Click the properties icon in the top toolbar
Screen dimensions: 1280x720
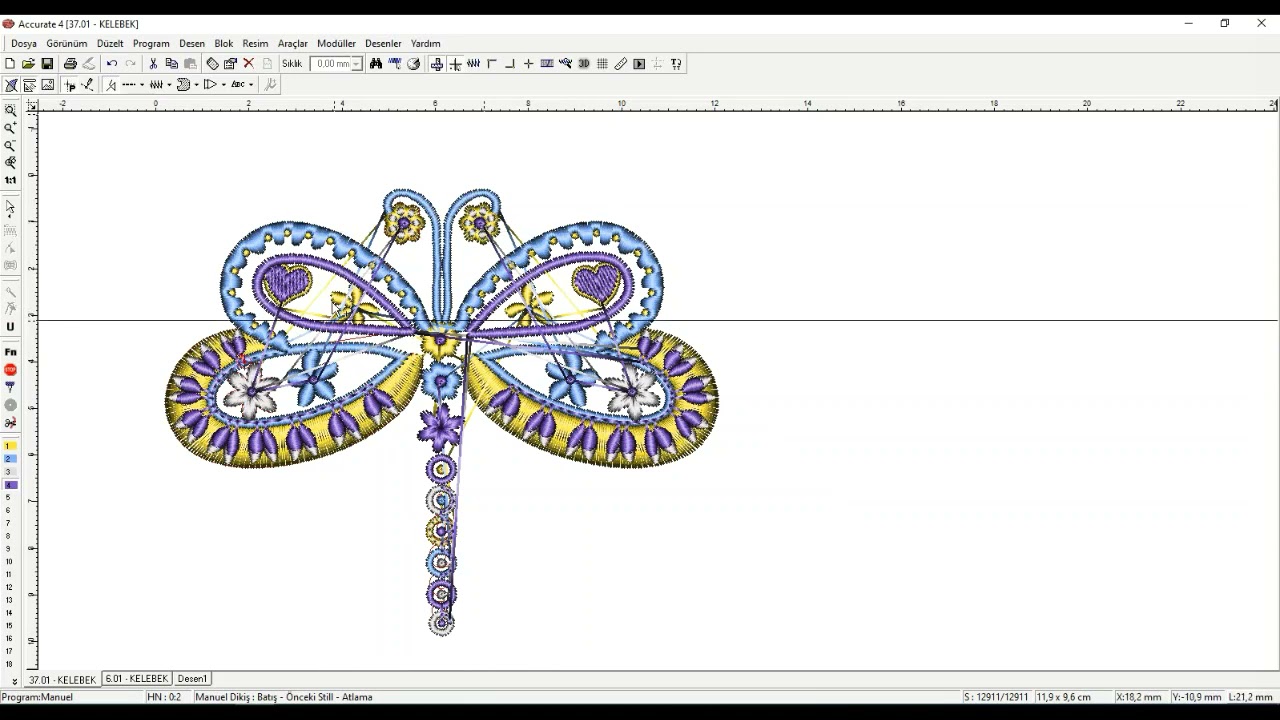click(x=231, y=64)
